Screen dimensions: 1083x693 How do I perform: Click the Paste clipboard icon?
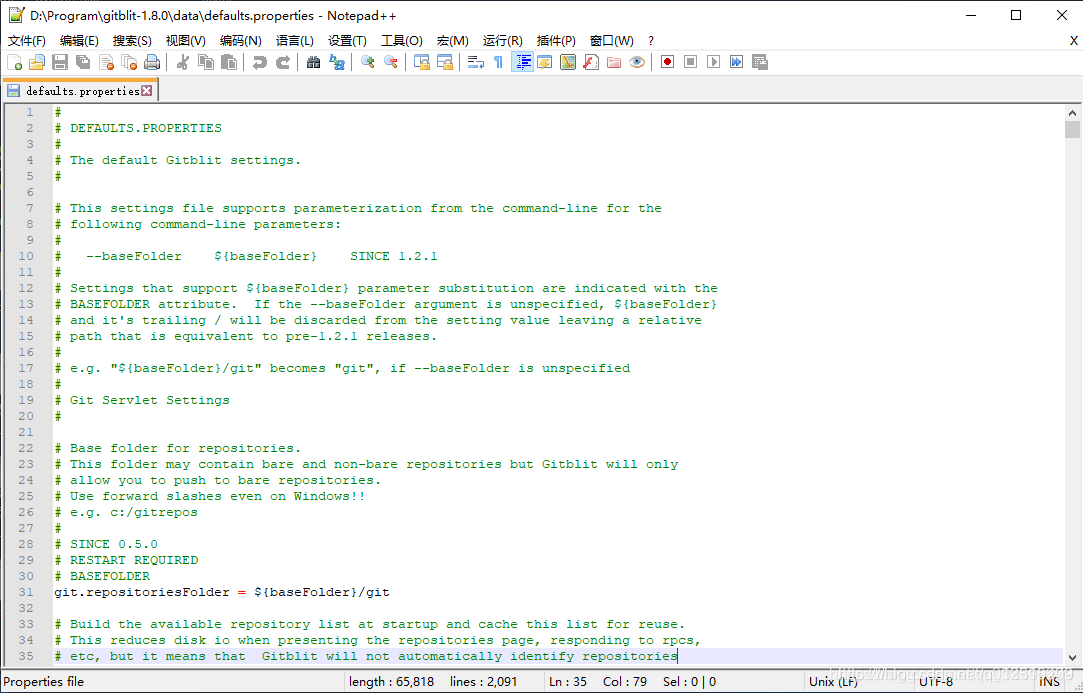[x=229, y=62]
